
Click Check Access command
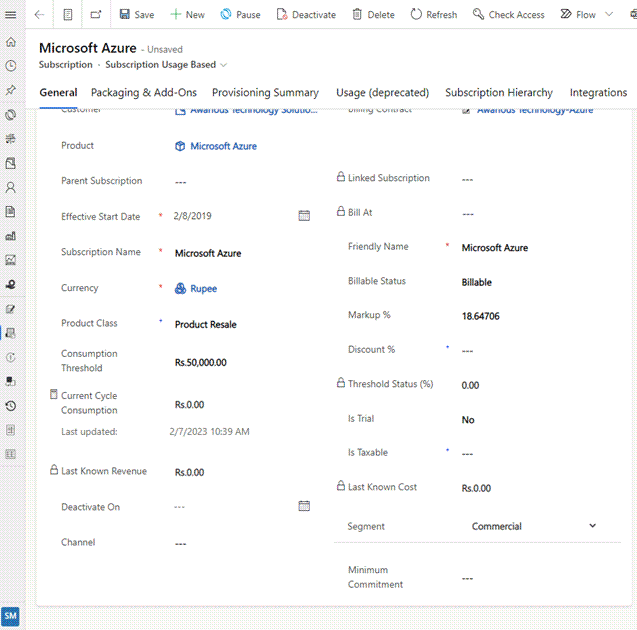509,15
